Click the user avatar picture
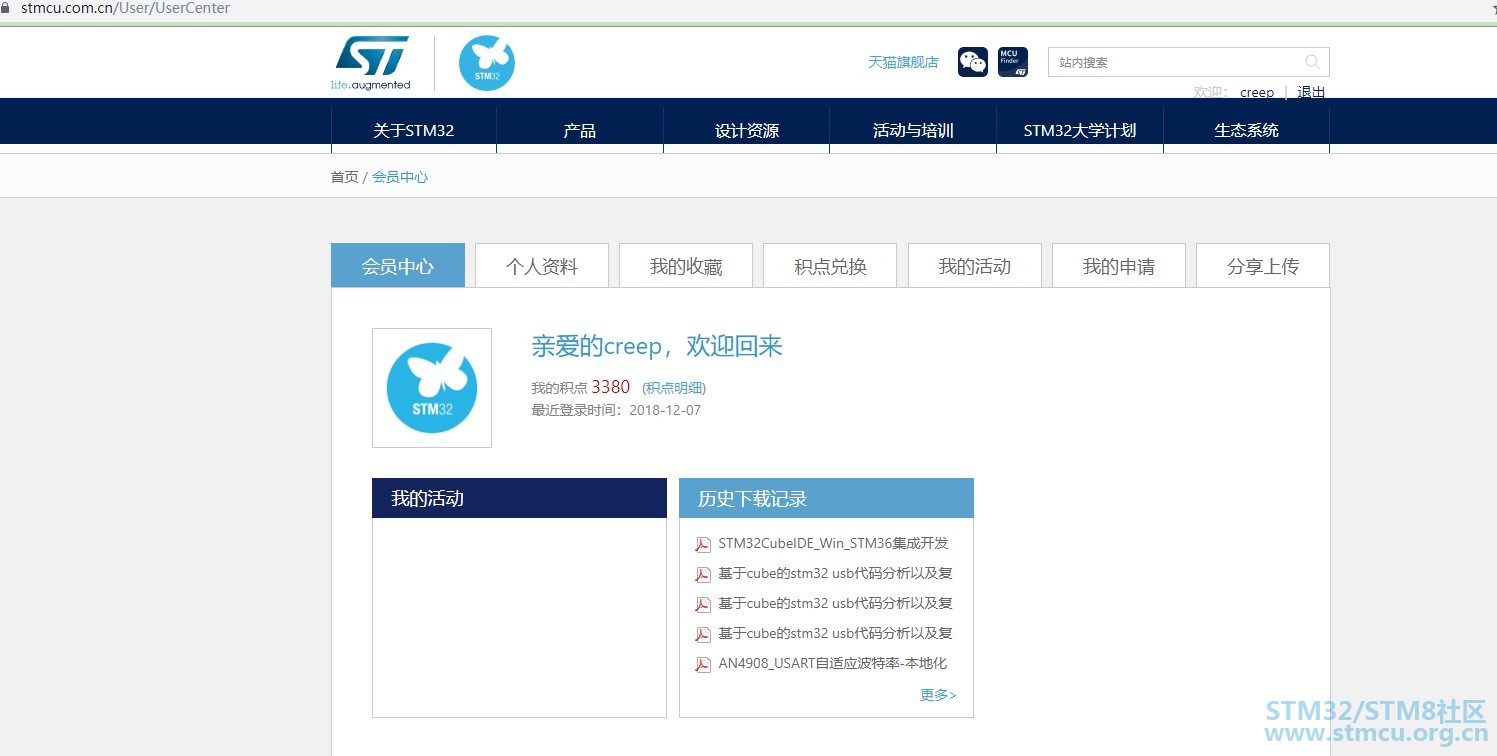The height and width of the screenshot is (756, 1497). [x=432, y=388]
